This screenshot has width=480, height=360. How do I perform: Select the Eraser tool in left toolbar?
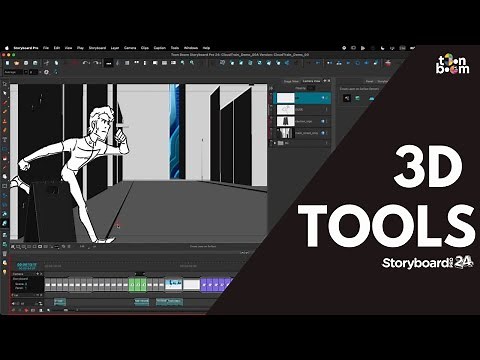point(5,130)
